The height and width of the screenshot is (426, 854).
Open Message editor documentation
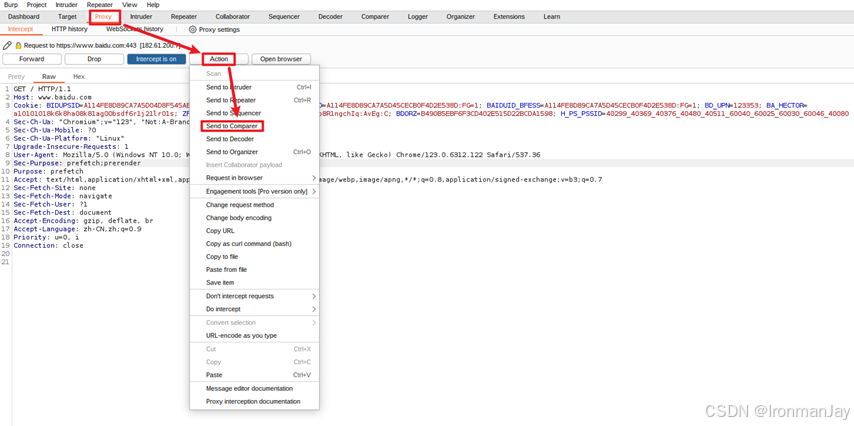tap(254, 388)
